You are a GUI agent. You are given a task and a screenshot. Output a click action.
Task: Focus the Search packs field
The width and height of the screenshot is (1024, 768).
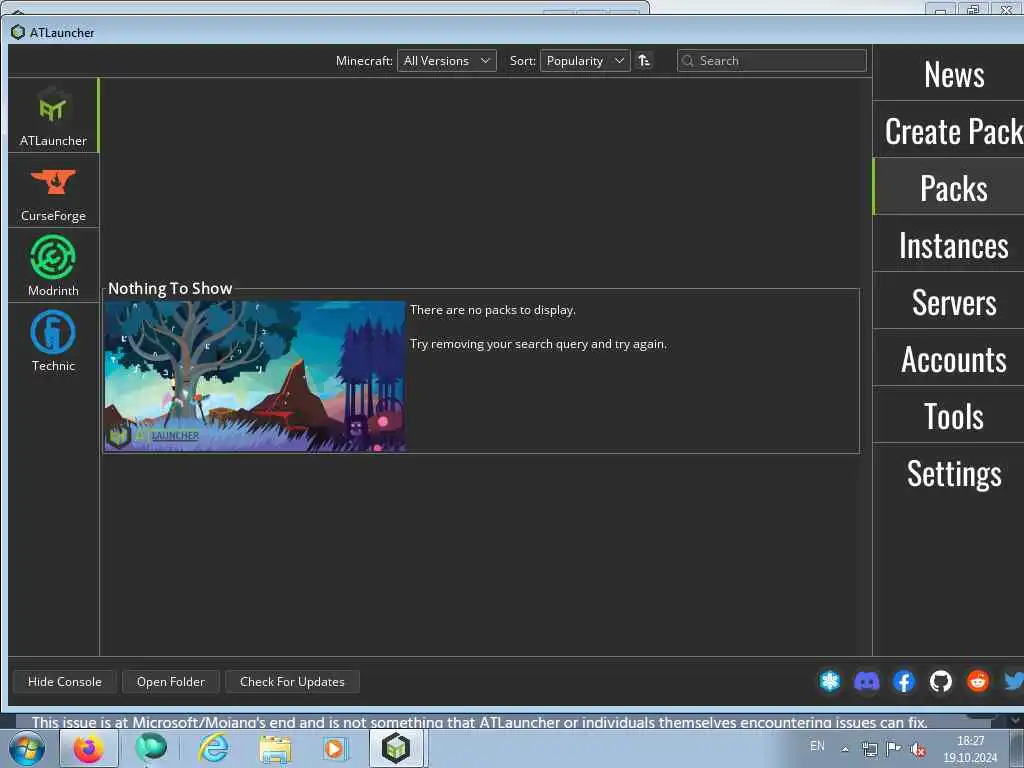click(x=771, y=61)
